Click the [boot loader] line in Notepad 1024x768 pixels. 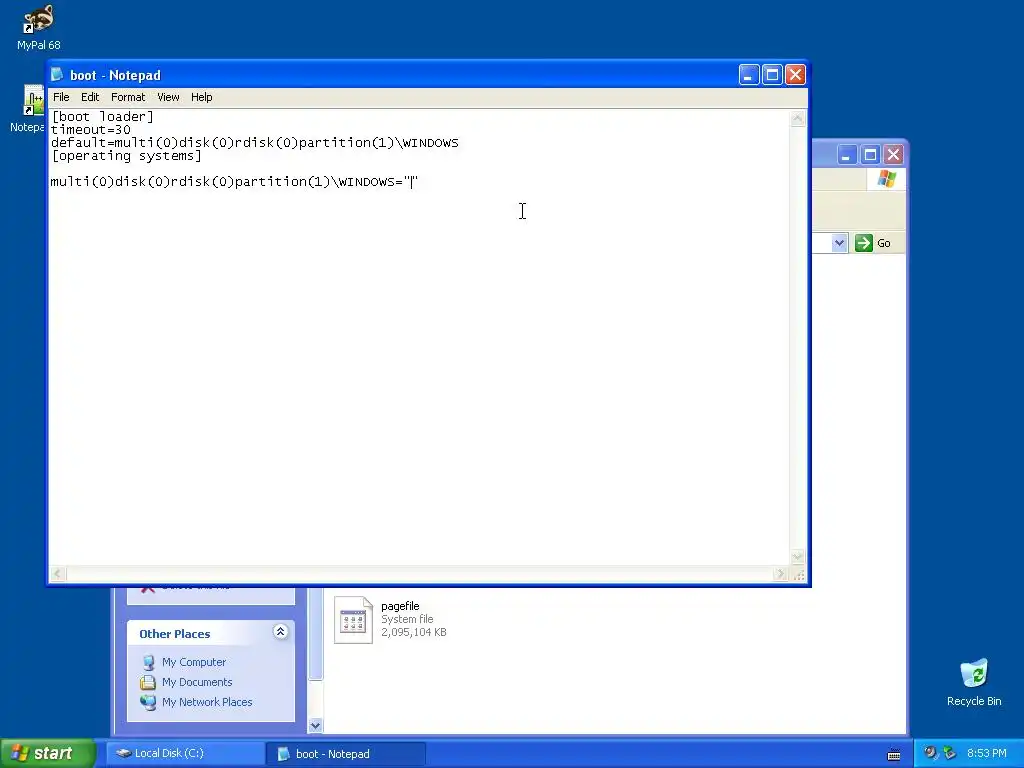click(x=103, y=116)
